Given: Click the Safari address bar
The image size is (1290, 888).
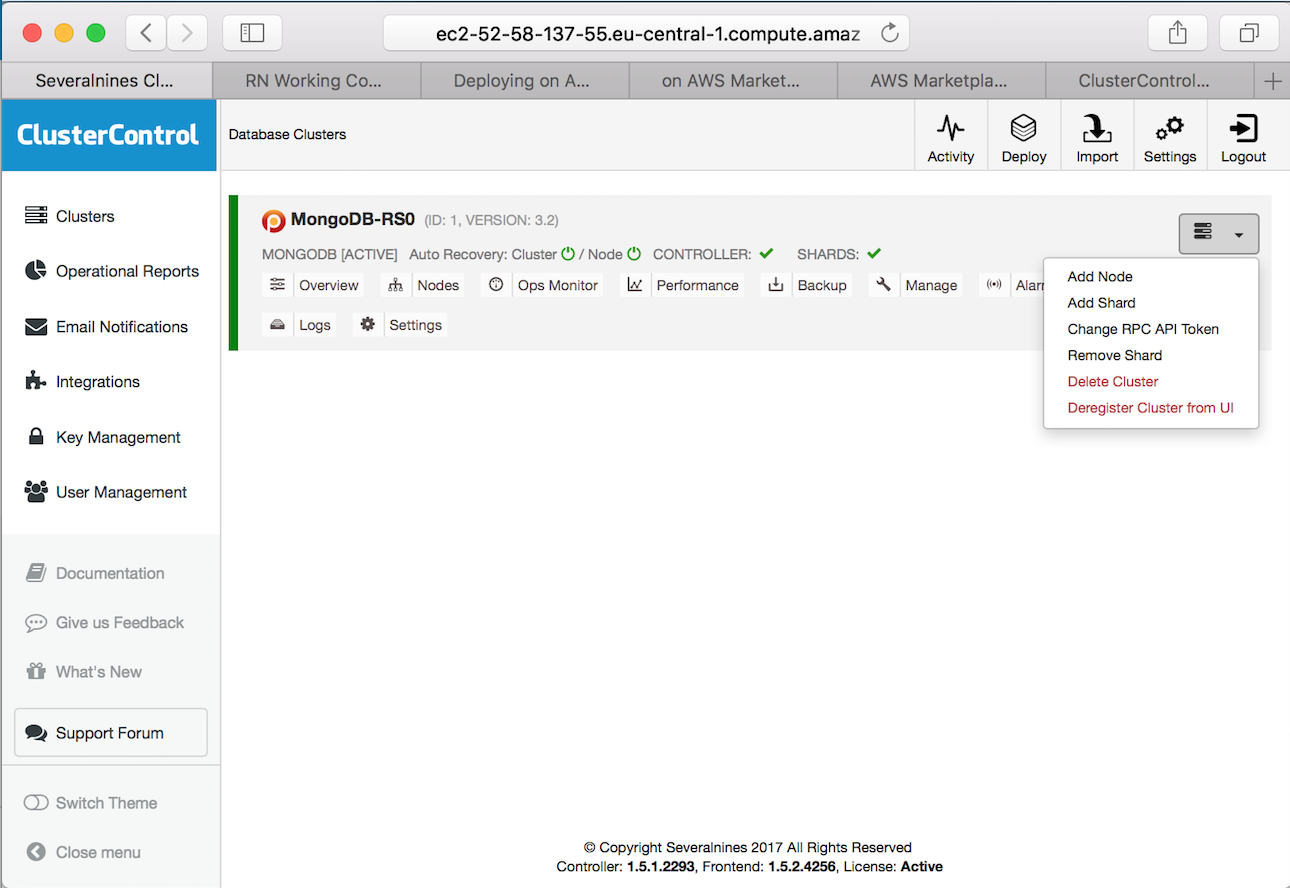Looking at the screenshot, I should [646, 33].
